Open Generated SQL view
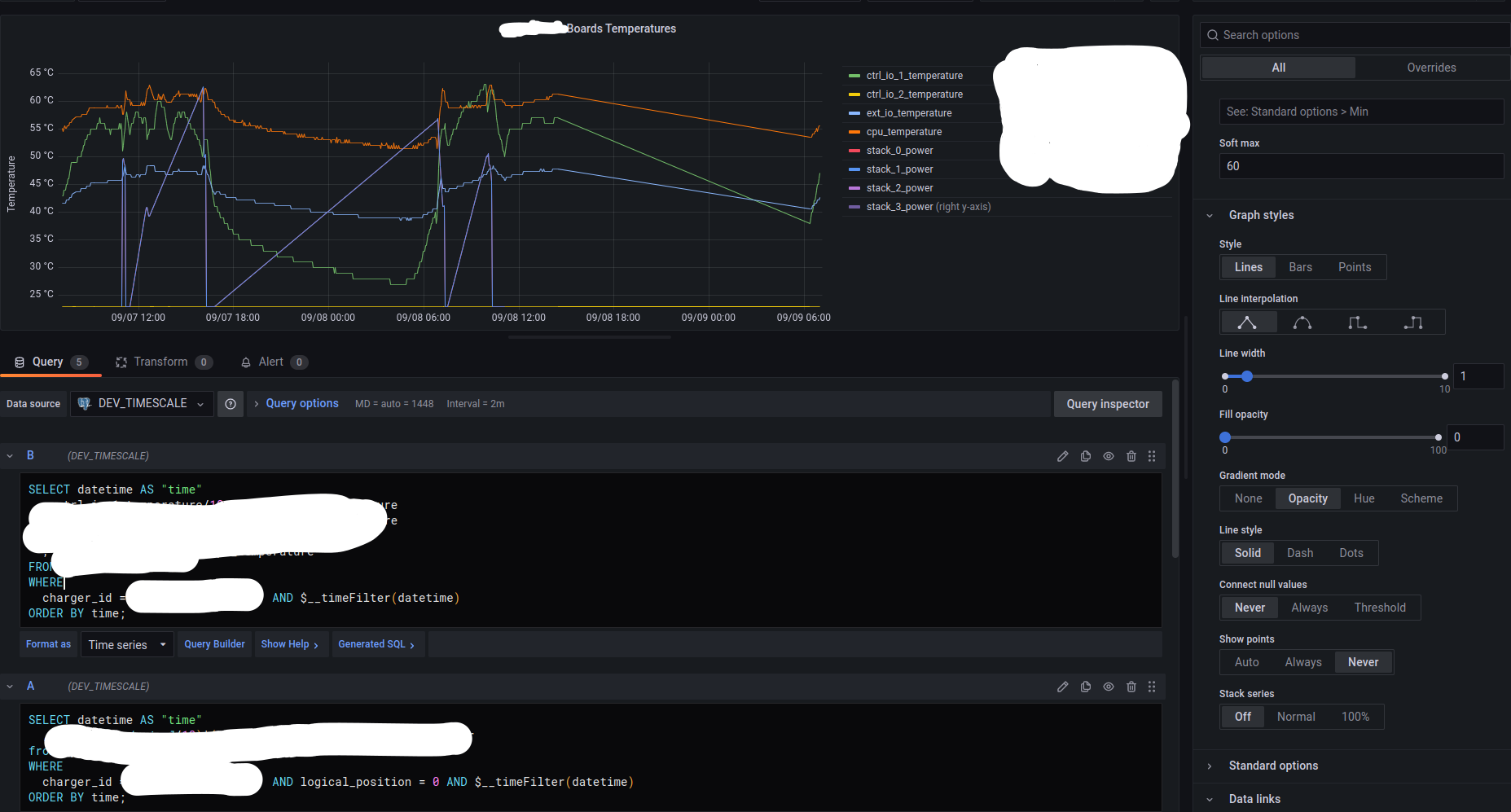The width and height of the screenshot is (1511, 812). coord(376,643)
